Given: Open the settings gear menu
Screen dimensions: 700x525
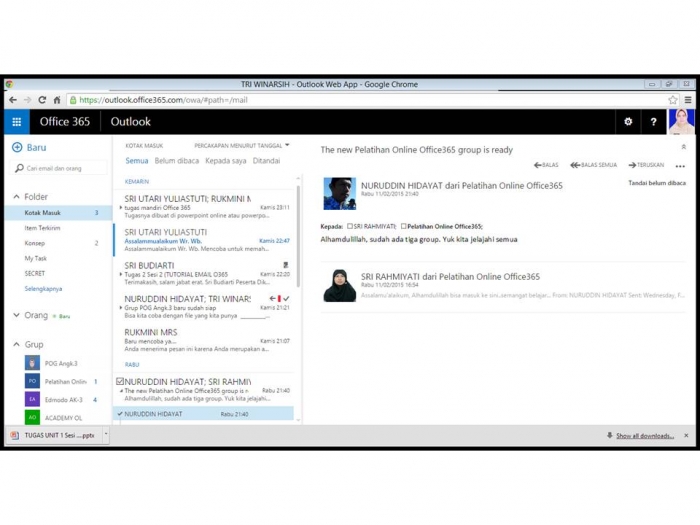Looking at the screenshot, I should tap(628, 121).
